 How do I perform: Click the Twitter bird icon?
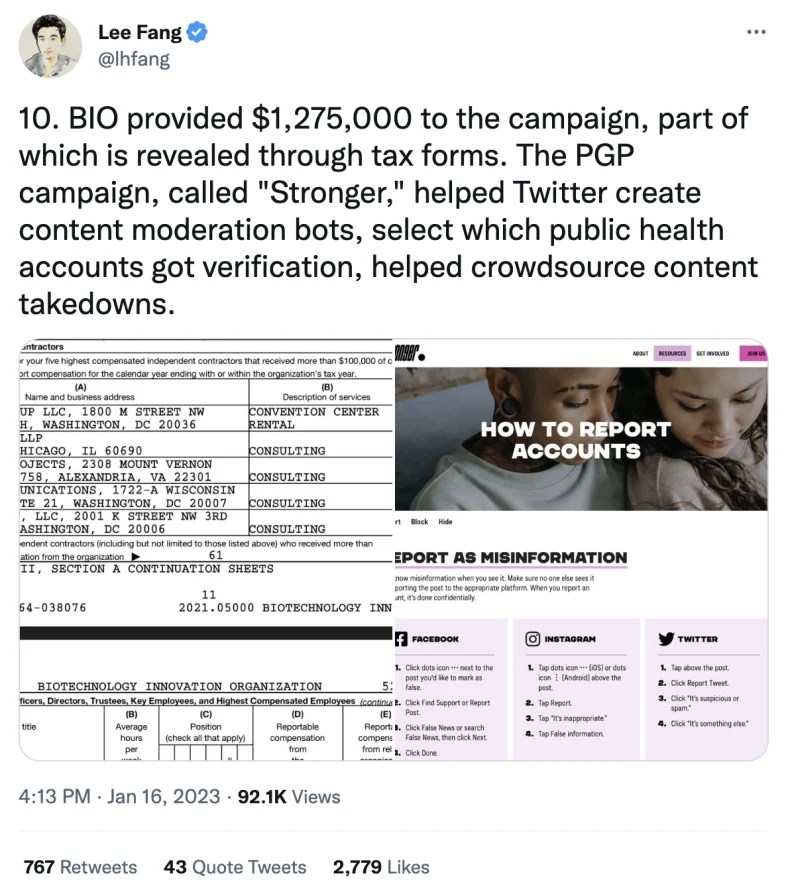pos(666,638)
